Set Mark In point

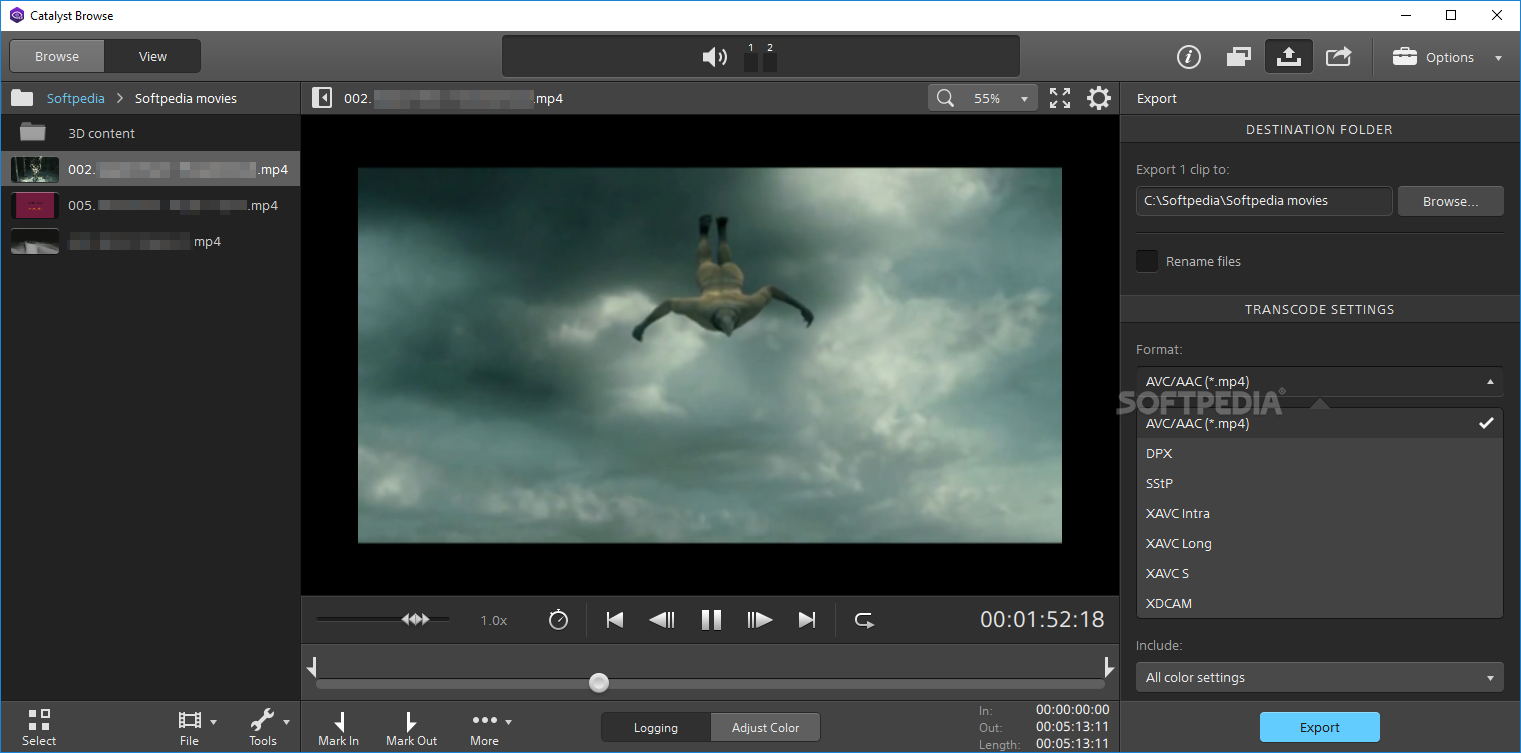(339, 728)
